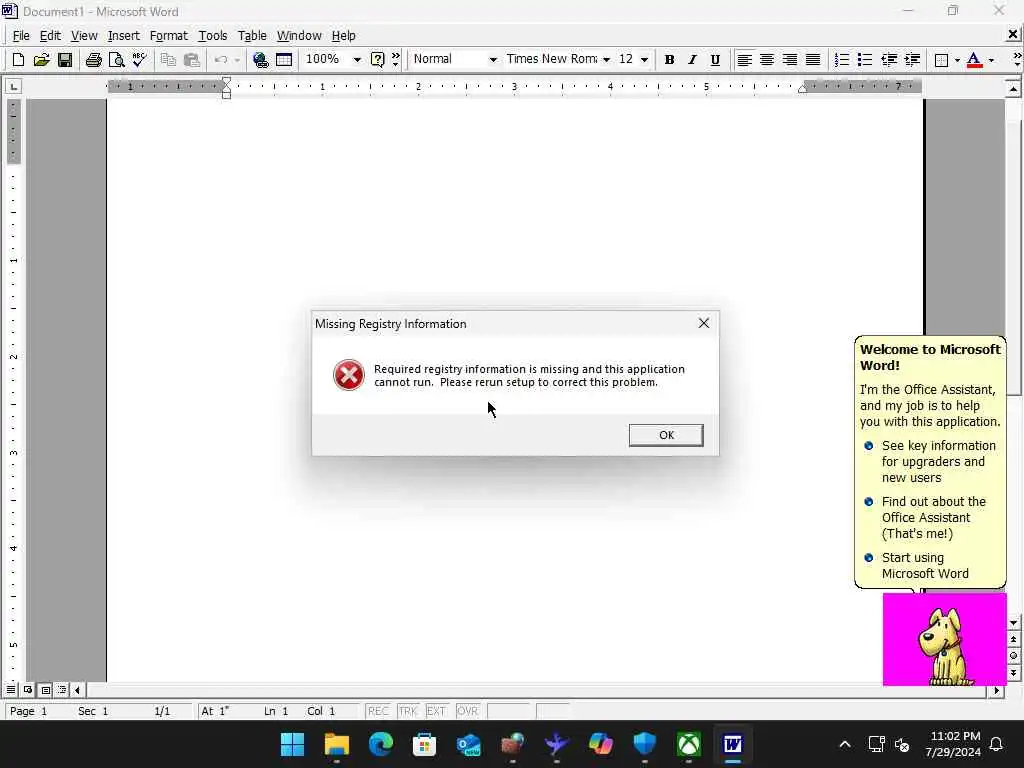
Task: Expand more standard toolbar buttons chevron
Action: (x=395, y=59)
